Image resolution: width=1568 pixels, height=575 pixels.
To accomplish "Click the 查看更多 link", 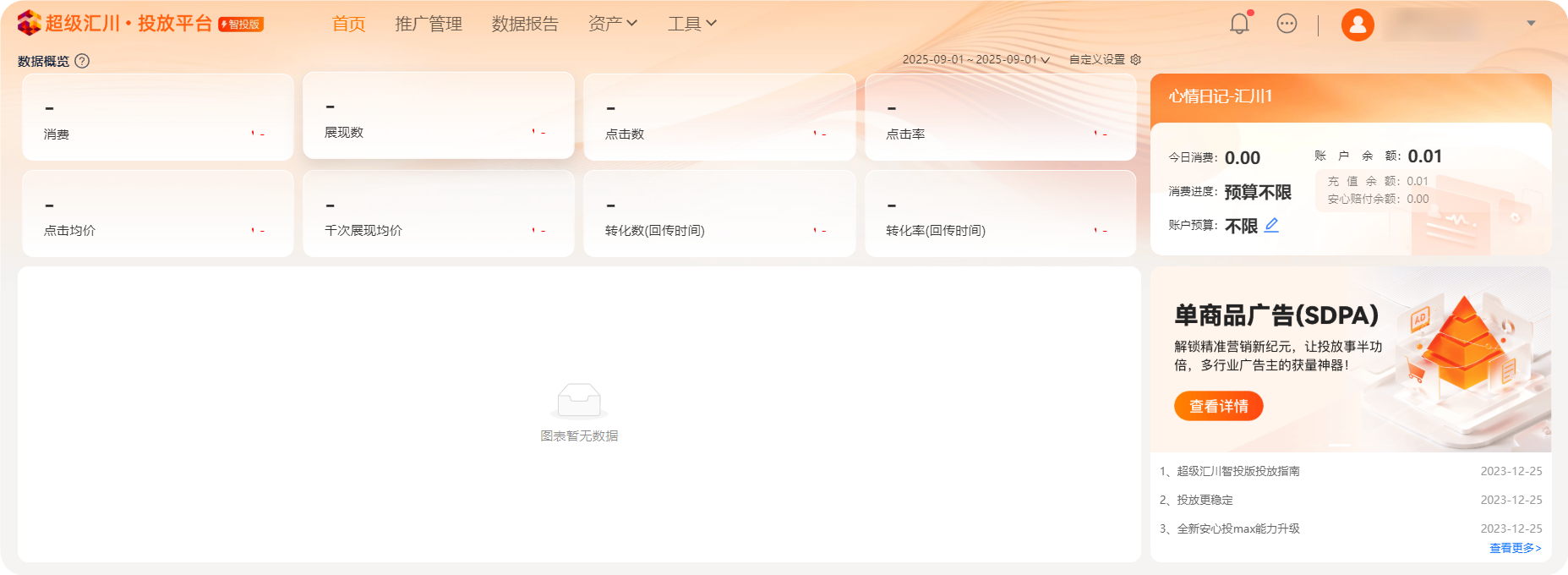I will click(x=1515, y=548).
